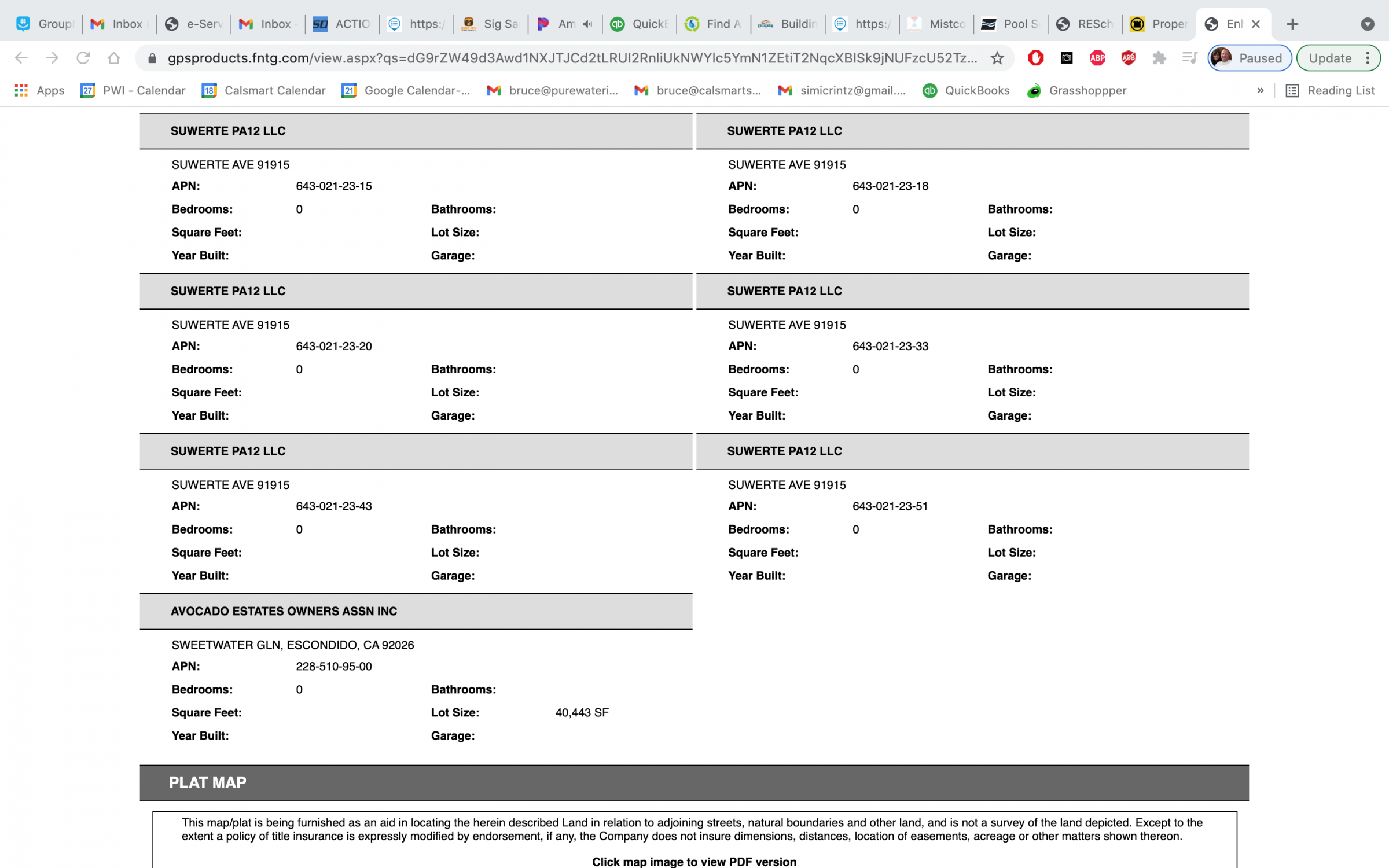
Task: Click the Paused profile button
Action: 1249,58
